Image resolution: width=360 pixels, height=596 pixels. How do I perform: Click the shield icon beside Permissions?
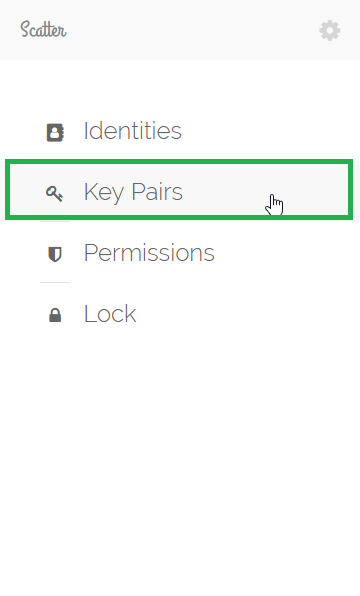tap(55, 254)
